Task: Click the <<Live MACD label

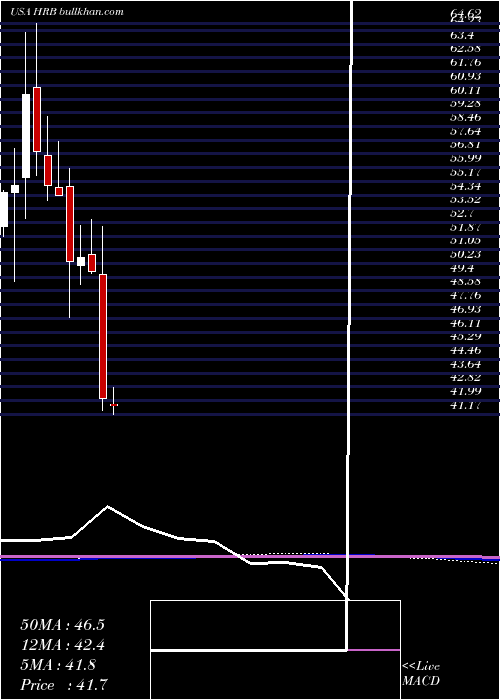Action: point(421,674)
